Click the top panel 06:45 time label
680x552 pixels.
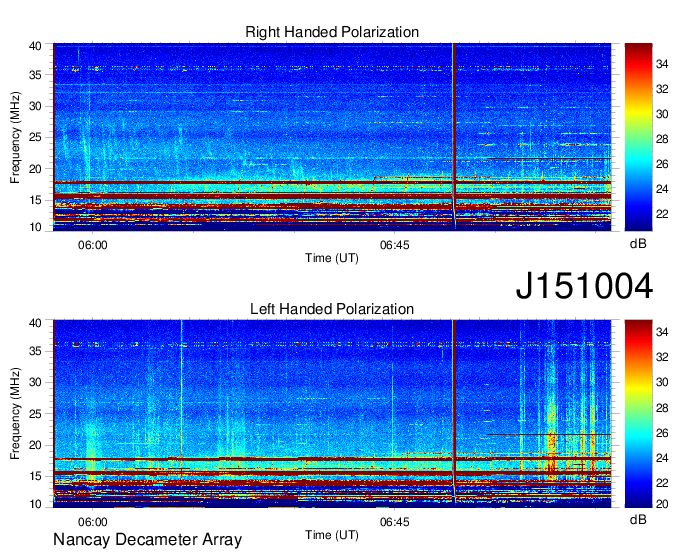pyautogui.click(x=394, y=245)
